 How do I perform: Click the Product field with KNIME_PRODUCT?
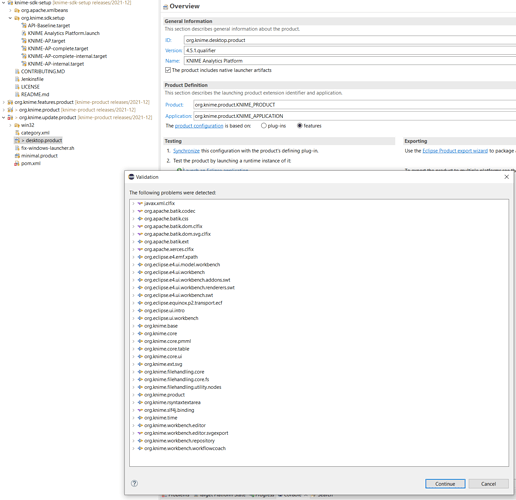click(354, 105)
